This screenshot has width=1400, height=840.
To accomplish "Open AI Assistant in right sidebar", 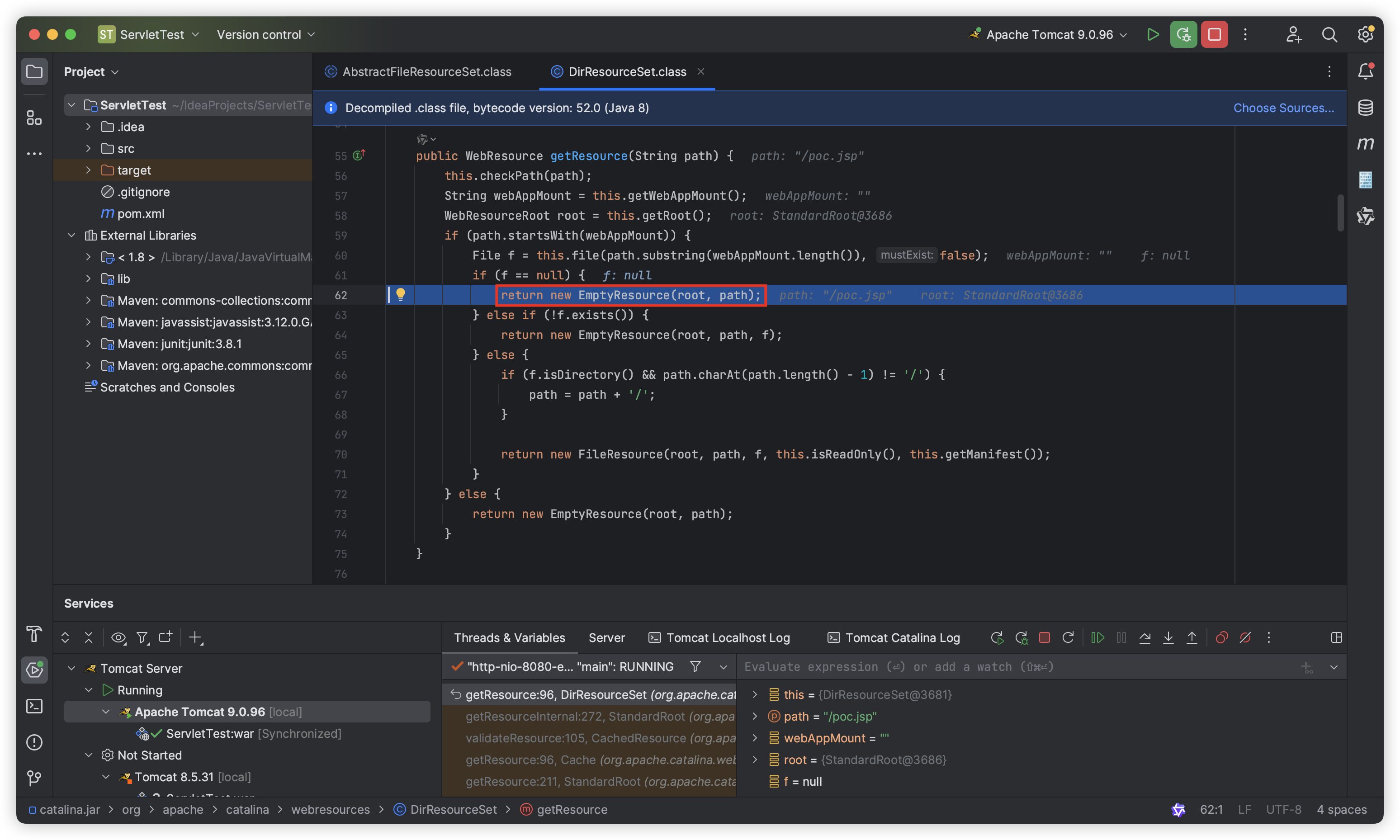I will (x=1365, y=216).
